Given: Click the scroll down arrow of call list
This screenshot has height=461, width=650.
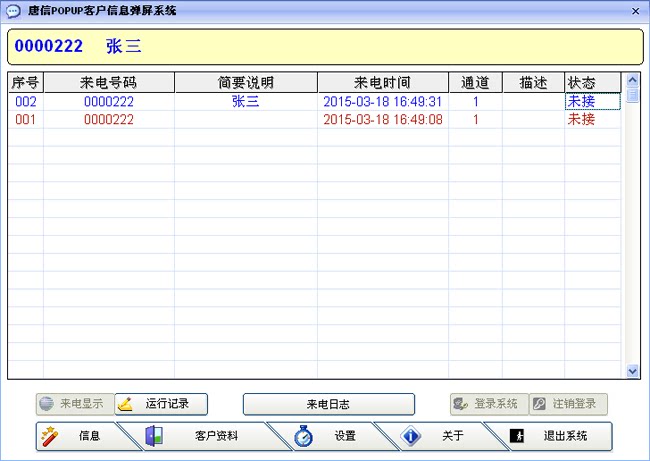Looking at the screenshot, I should 632,371.
